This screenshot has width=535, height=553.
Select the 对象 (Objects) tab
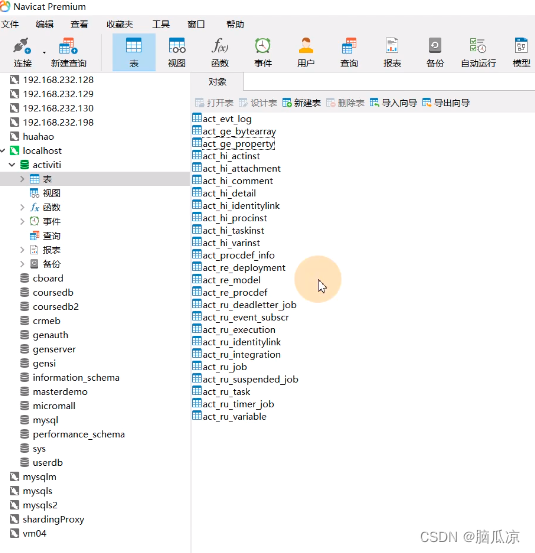point(217,82)
